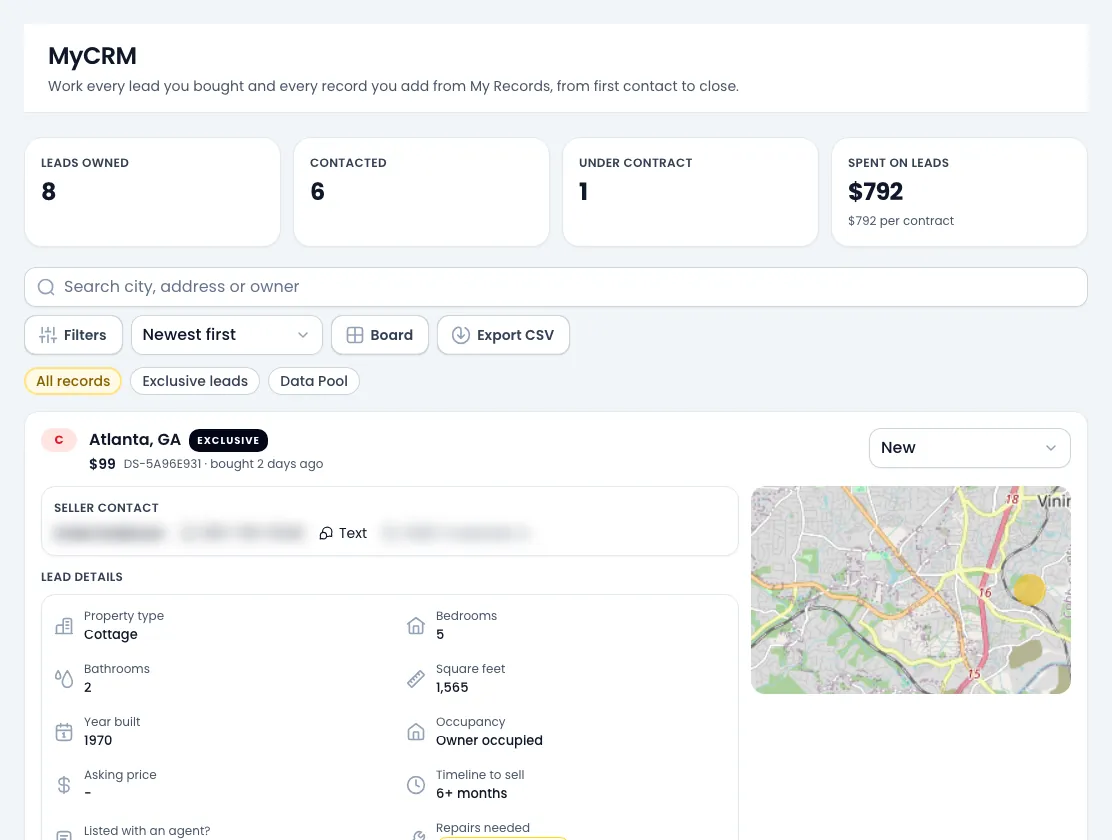Click the Atlanta map thumbnail
This screenshot has width=1112, height=840.
tap(911, 590)
